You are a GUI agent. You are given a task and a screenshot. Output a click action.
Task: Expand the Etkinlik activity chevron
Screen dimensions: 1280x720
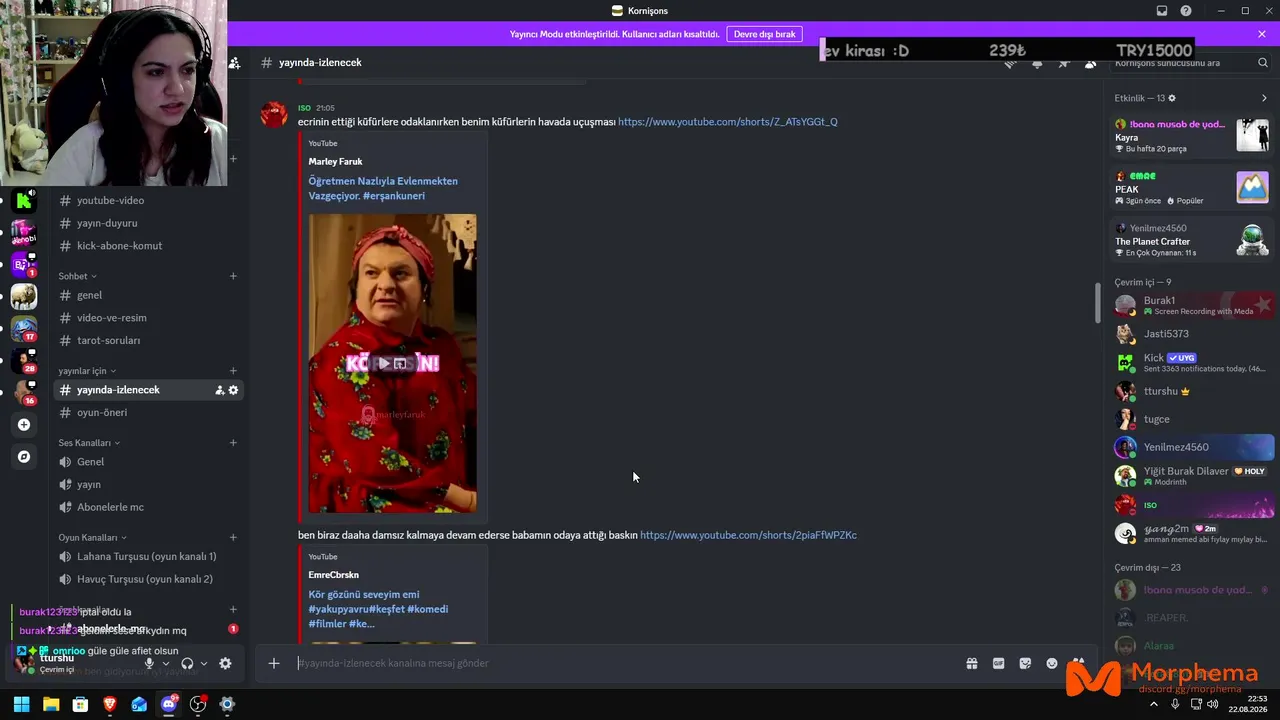coord(1264,98)
